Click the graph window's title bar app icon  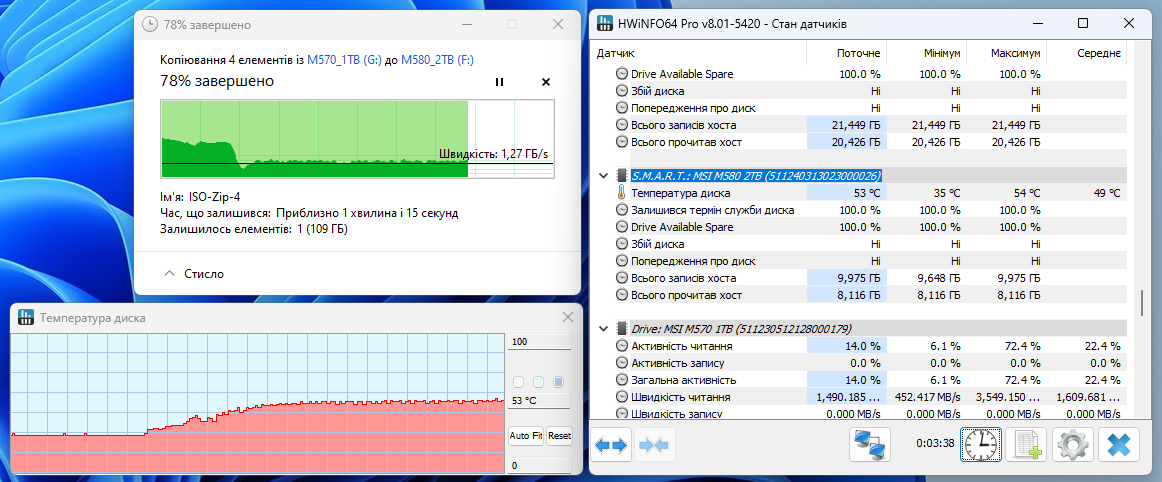[x=25, y=318]
